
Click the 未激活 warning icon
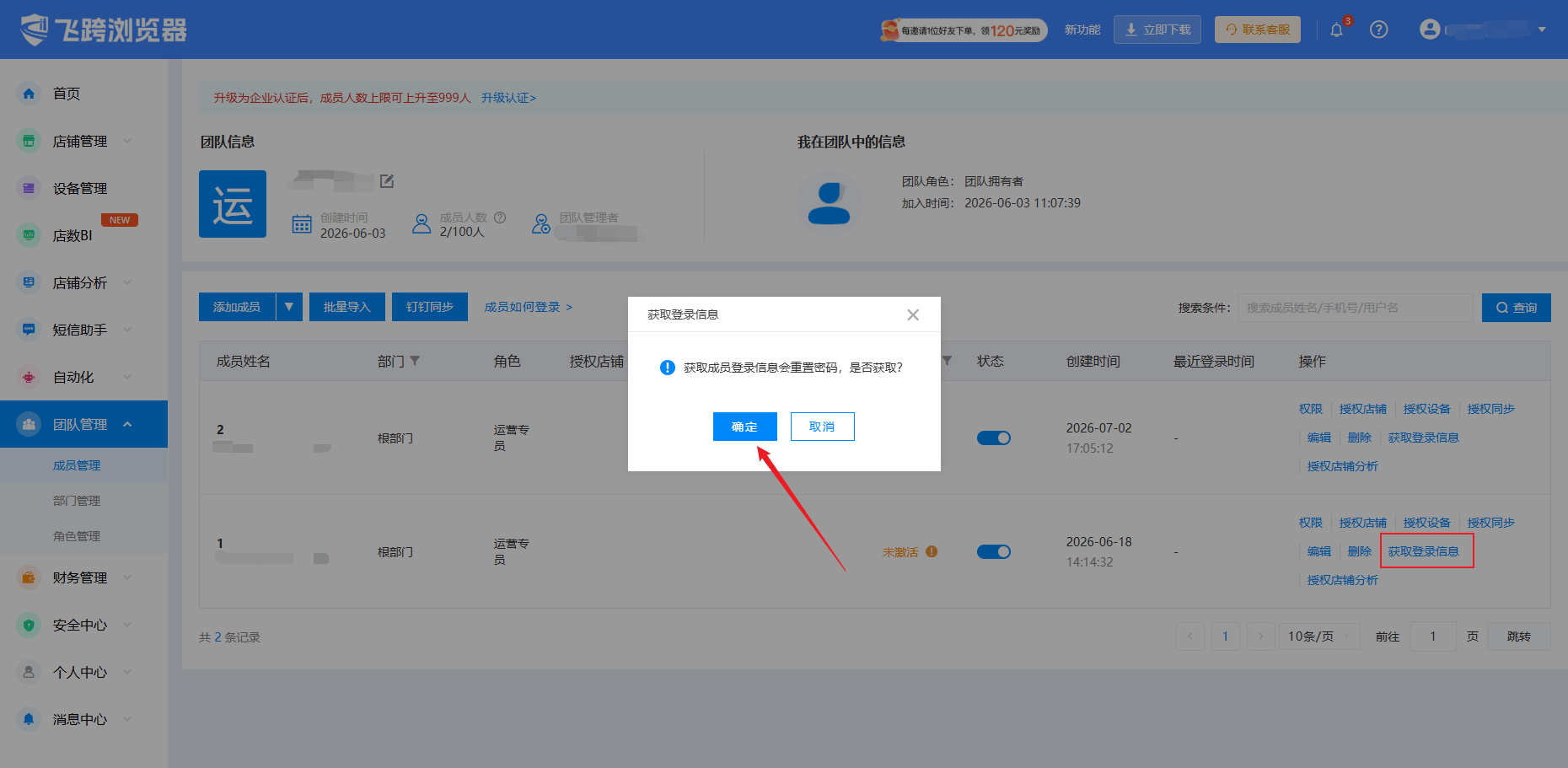point(932,551)
